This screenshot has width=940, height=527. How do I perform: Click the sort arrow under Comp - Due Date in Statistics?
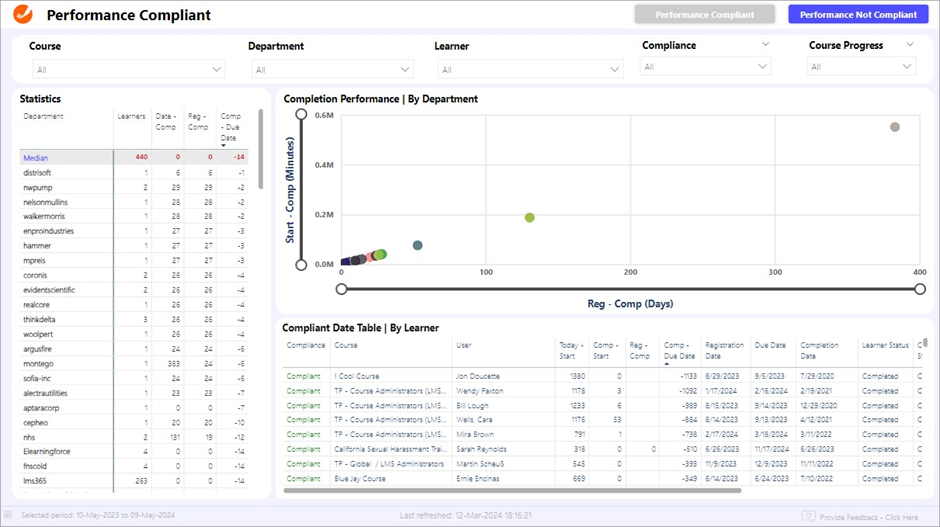coord(224,146)
